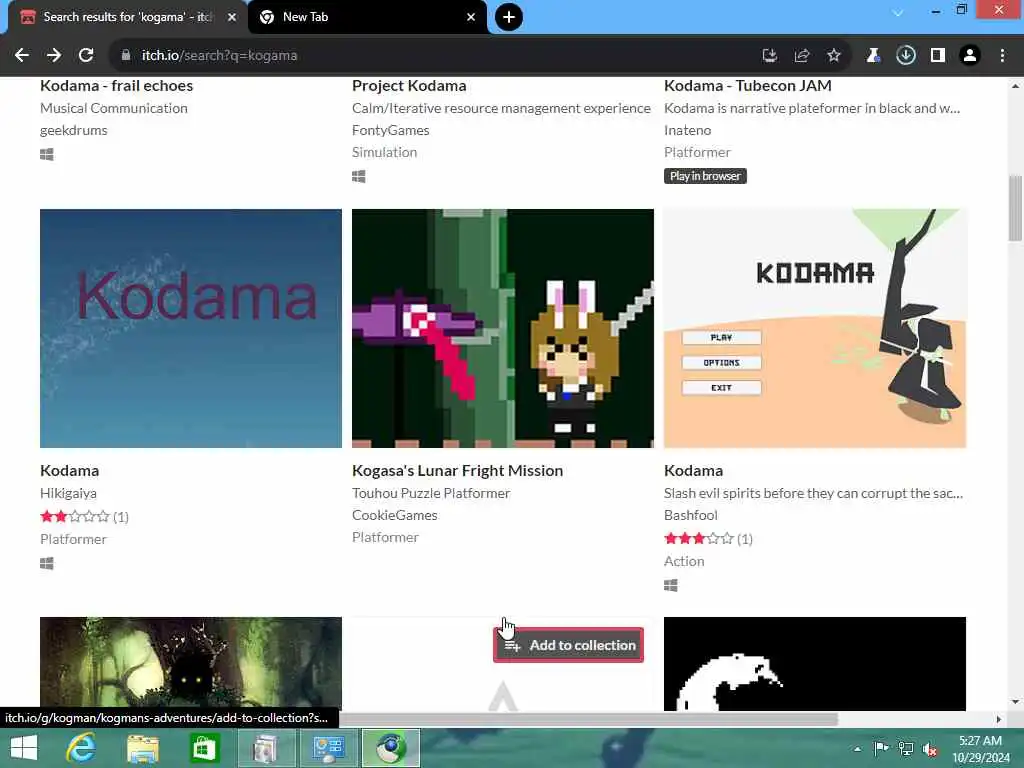Image resolution: width=1024 pixels, height=768 pixels.
Task: Click Action genre under Bashfool's Kodama
Action: tap(684, 562)
